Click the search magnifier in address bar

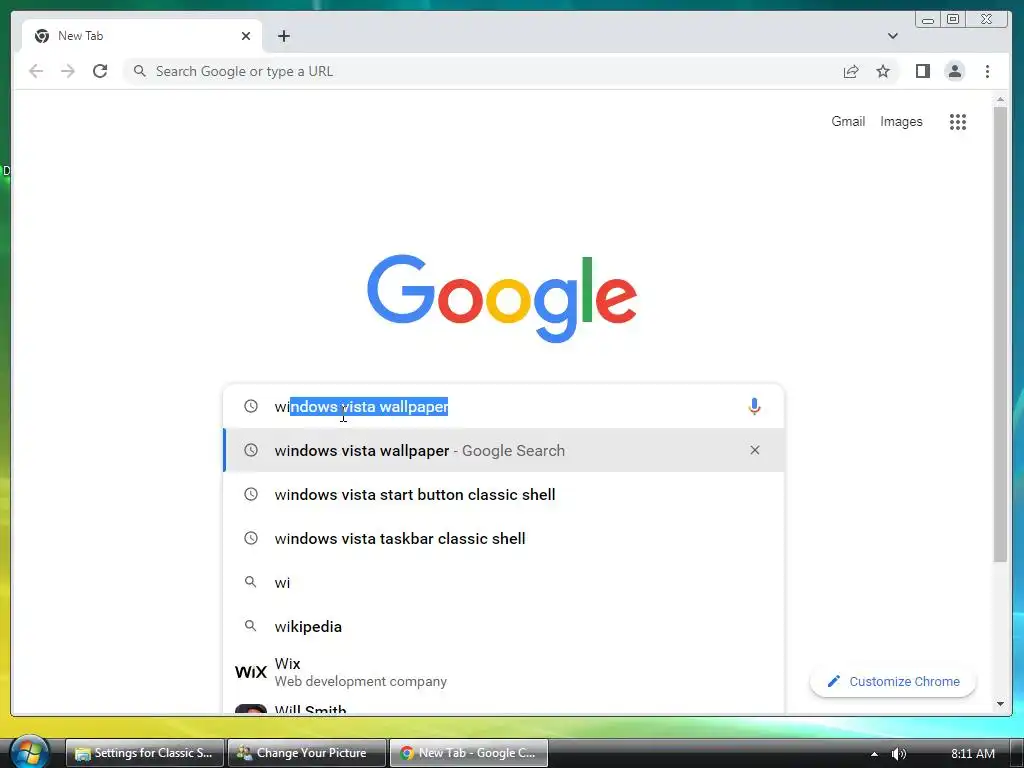140,71
